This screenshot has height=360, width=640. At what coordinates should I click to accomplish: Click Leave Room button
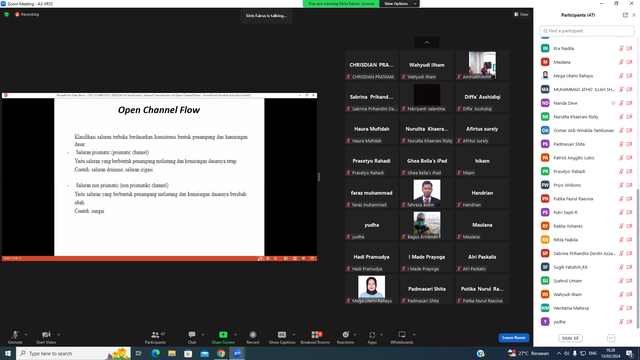click(513, 338)
